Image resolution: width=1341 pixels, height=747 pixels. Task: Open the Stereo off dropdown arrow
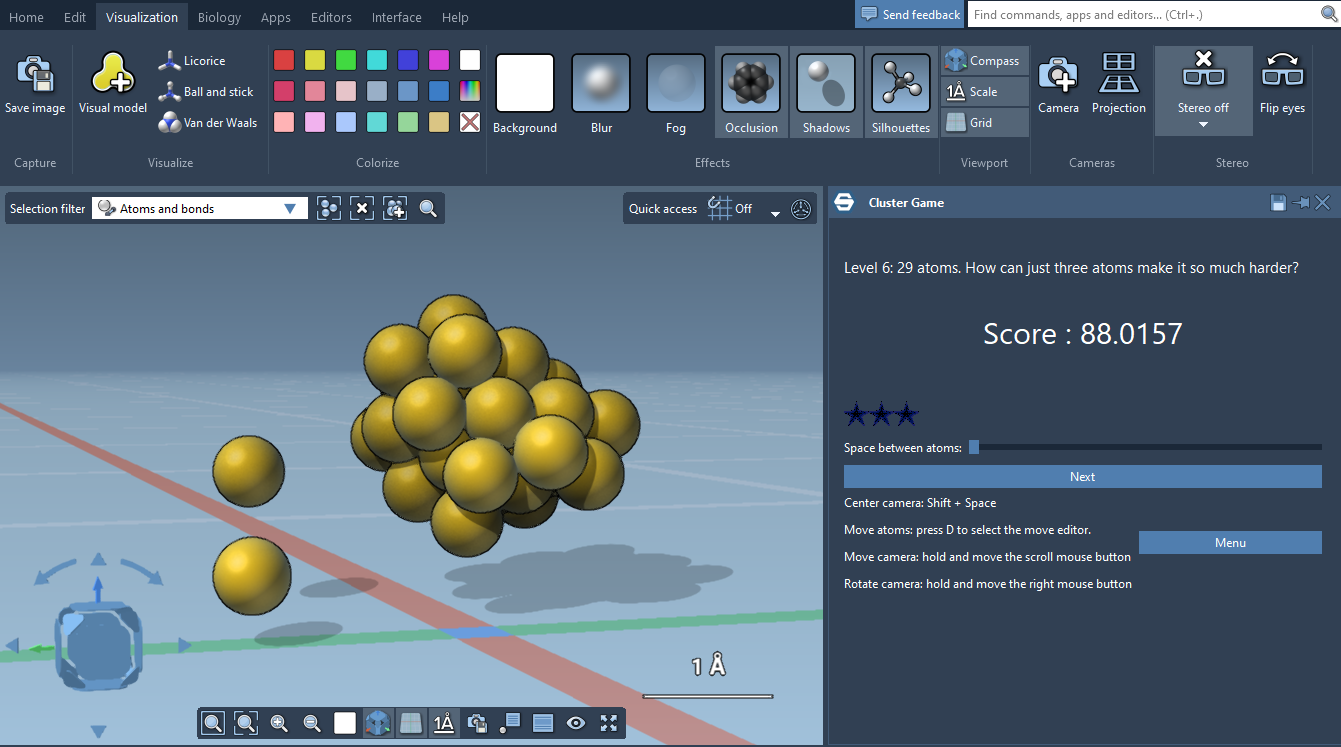[x=1203, y=125]
